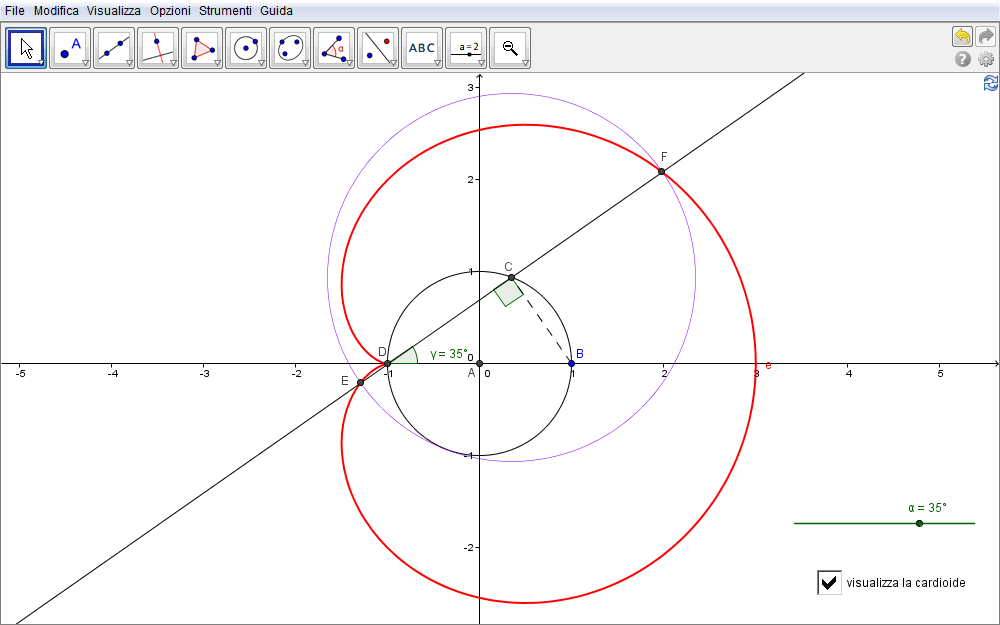Toggle the 'visualizza la cardioide' checkbox
This screenshot has height=625, width=1000.
(x=829, y=582)
